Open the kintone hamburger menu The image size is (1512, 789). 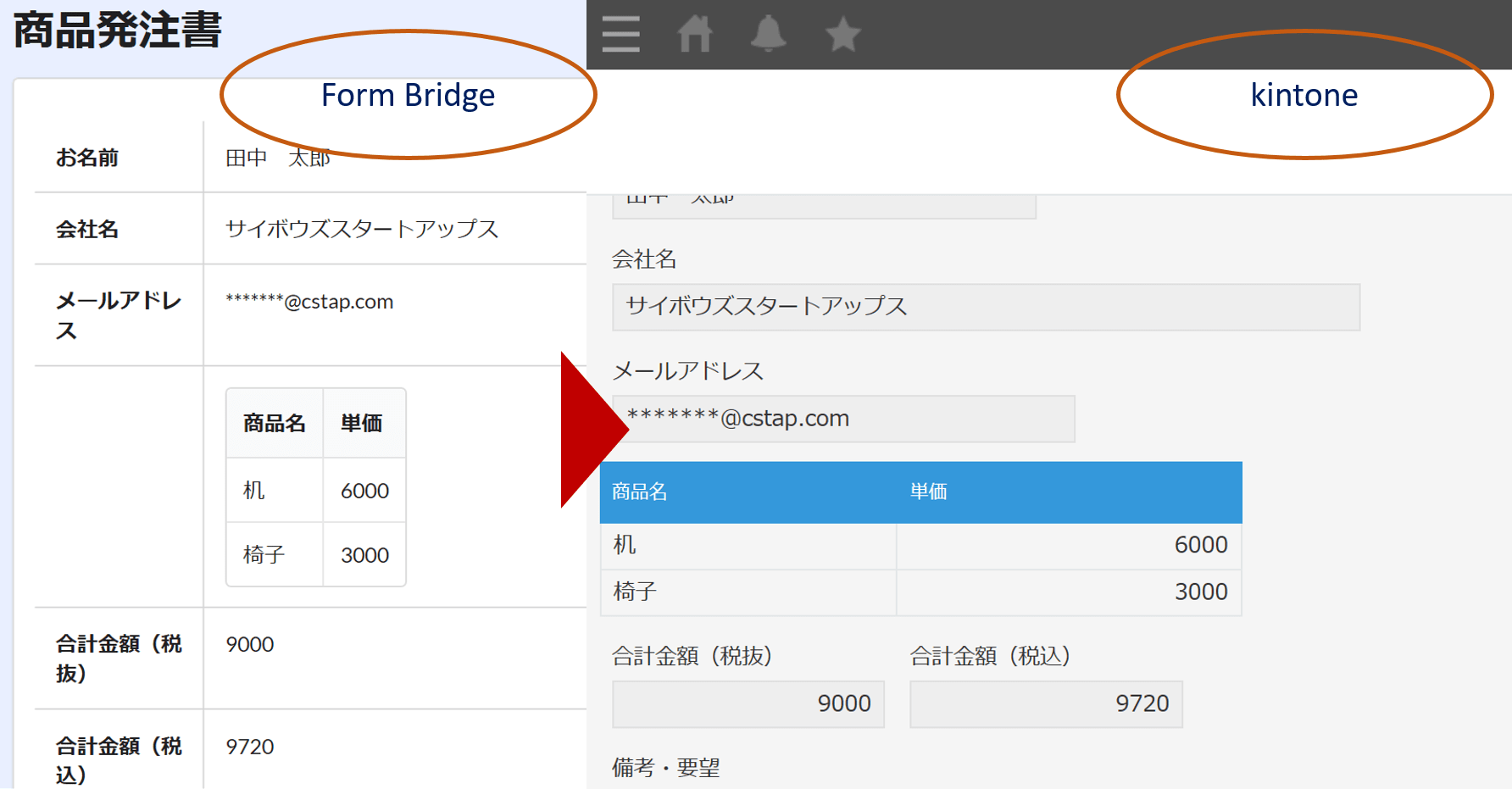[620, 35]
